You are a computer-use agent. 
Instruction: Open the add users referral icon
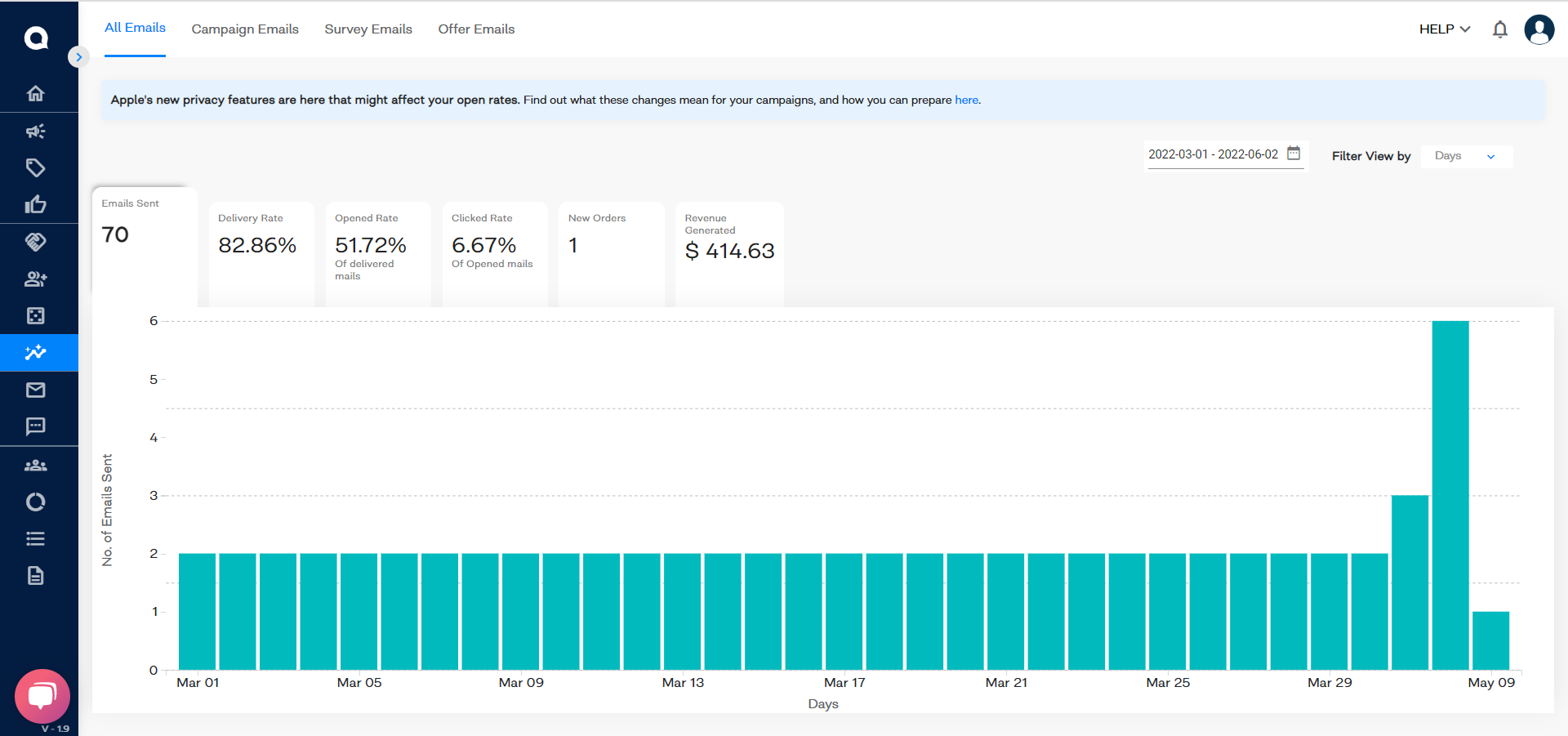[x=35, y=279]
